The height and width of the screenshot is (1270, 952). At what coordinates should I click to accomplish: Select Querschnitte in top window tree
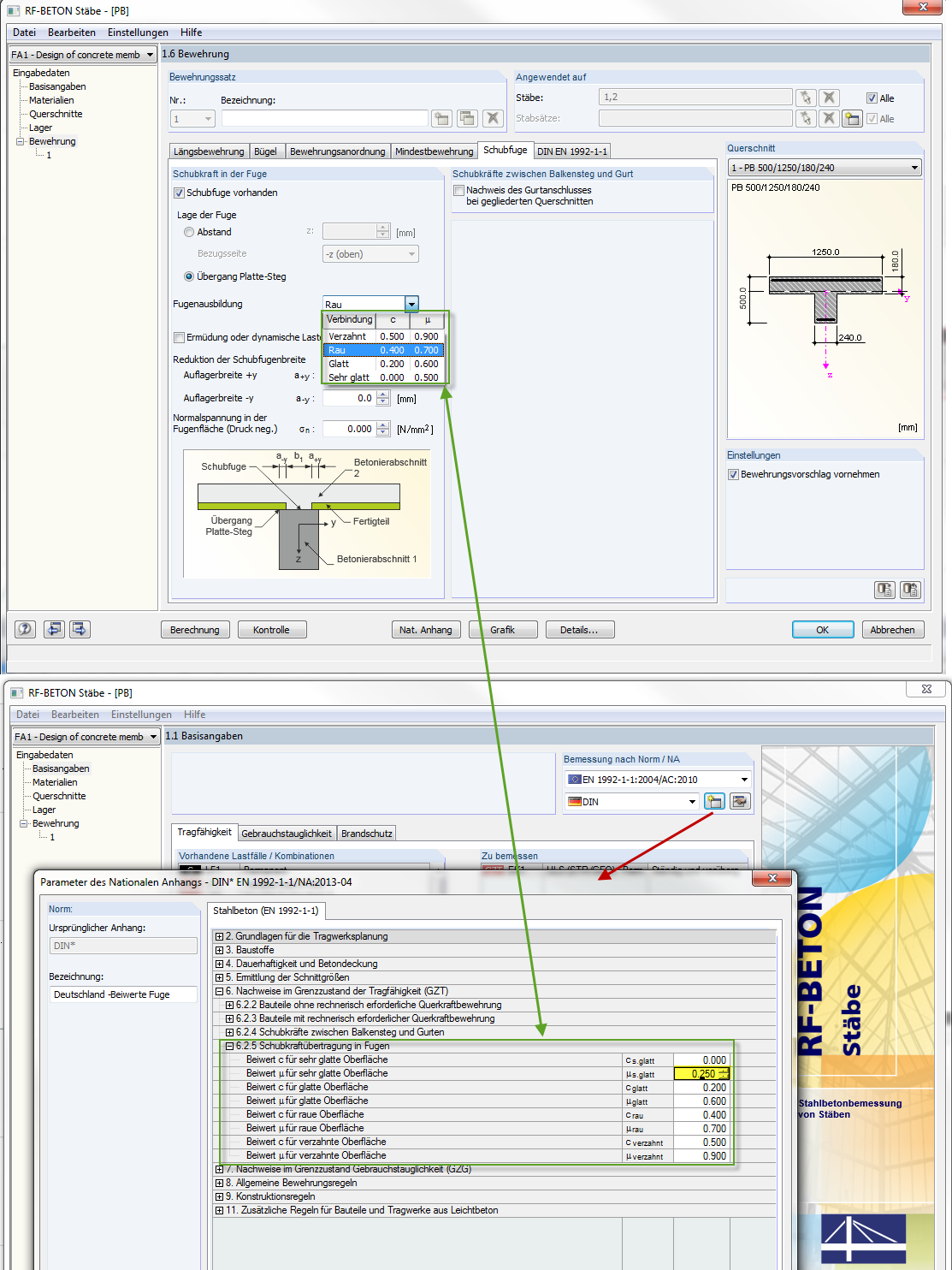56,114
